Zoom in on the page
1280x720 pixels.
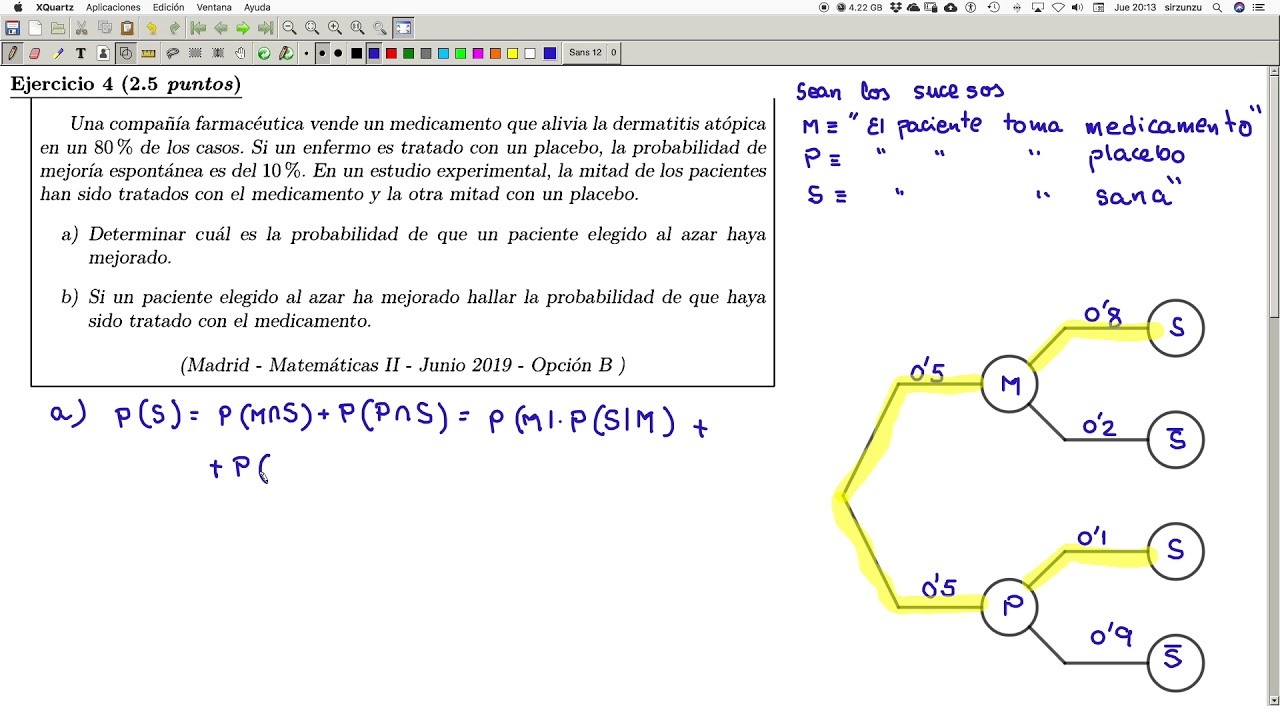pos(335,28)
